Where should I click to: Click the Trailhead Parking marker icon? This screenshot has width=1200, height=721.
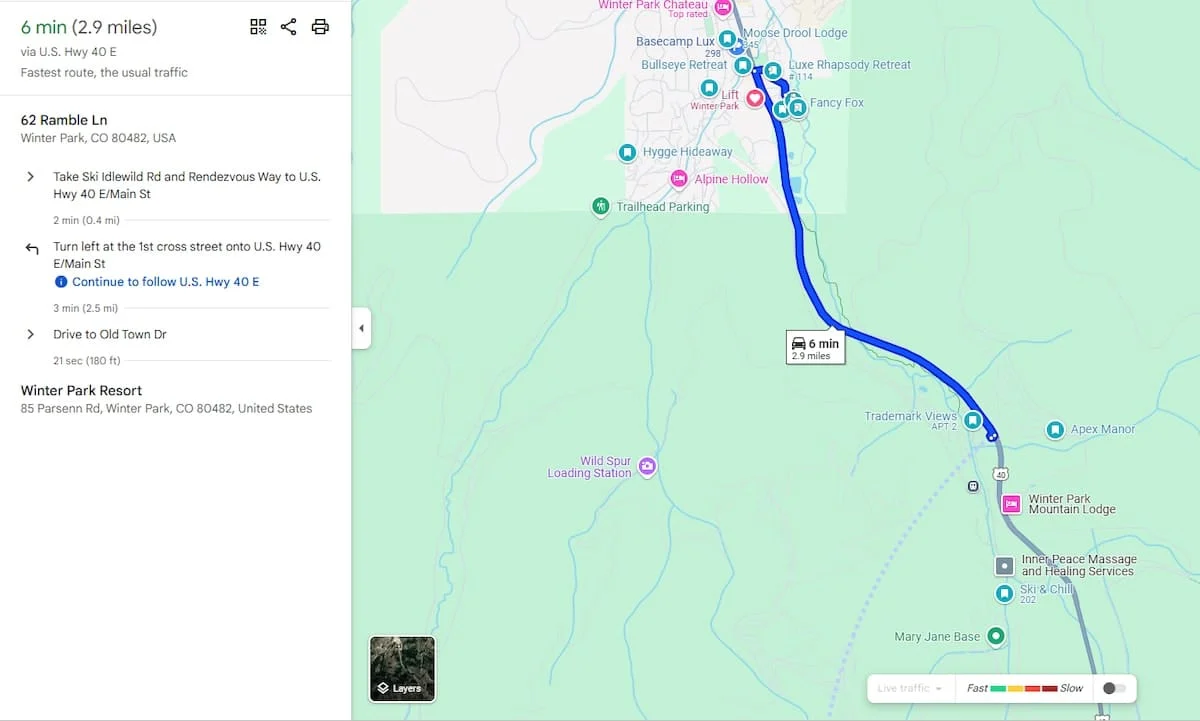coord(601,206)
